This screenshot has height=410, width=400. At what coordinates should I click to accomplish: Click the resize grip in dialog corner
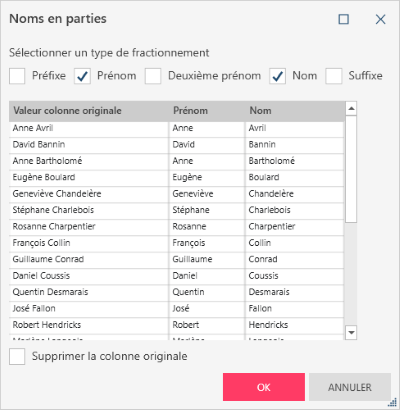(x=392, y=402)
